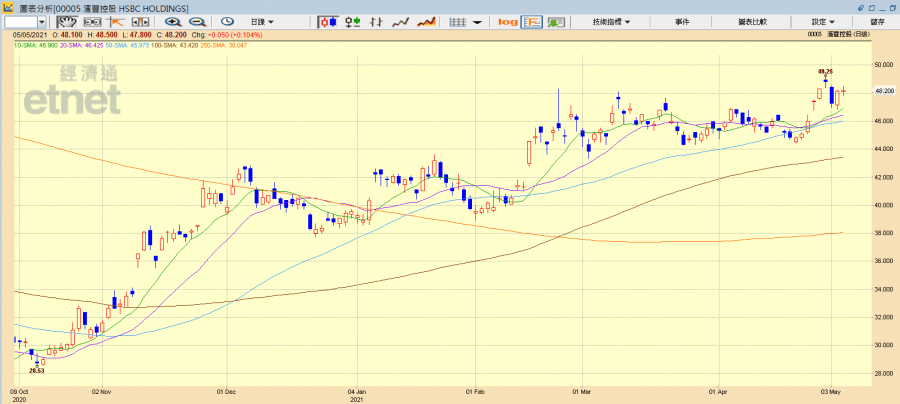Screen dimensions: 900x404
Task: Open the 日線 period dropdown
Action: pos(264,21)
